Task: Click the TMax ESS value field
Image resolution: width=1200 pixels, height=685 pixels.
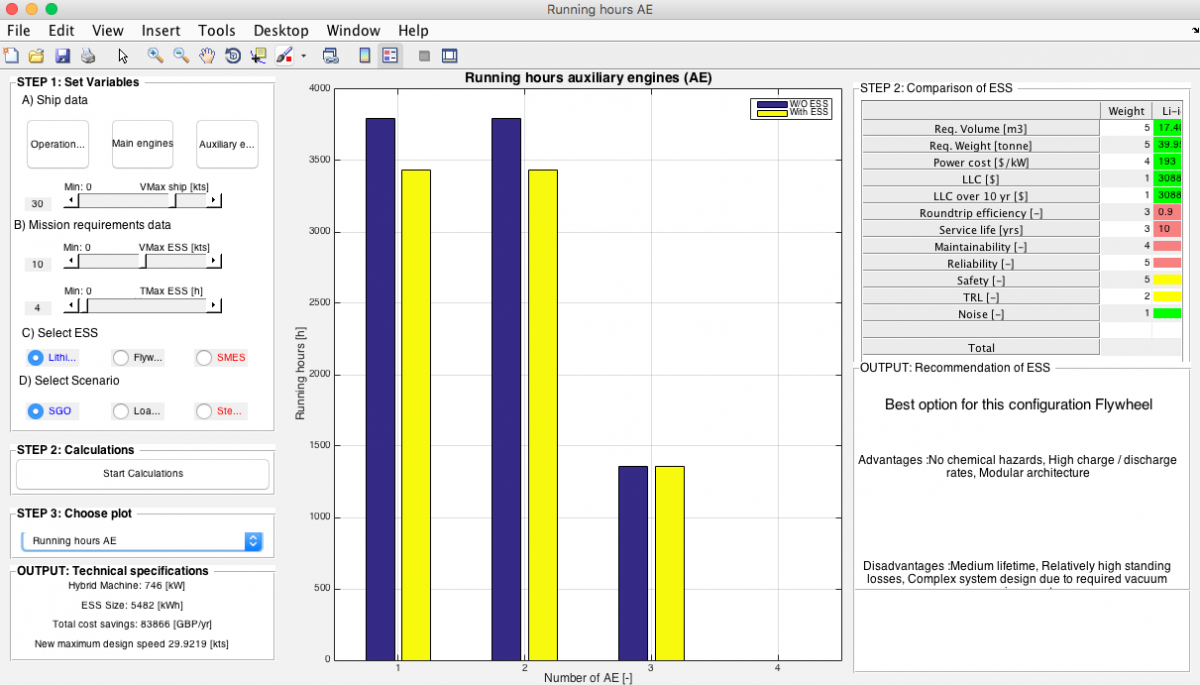Action: (x=36, y=308)
